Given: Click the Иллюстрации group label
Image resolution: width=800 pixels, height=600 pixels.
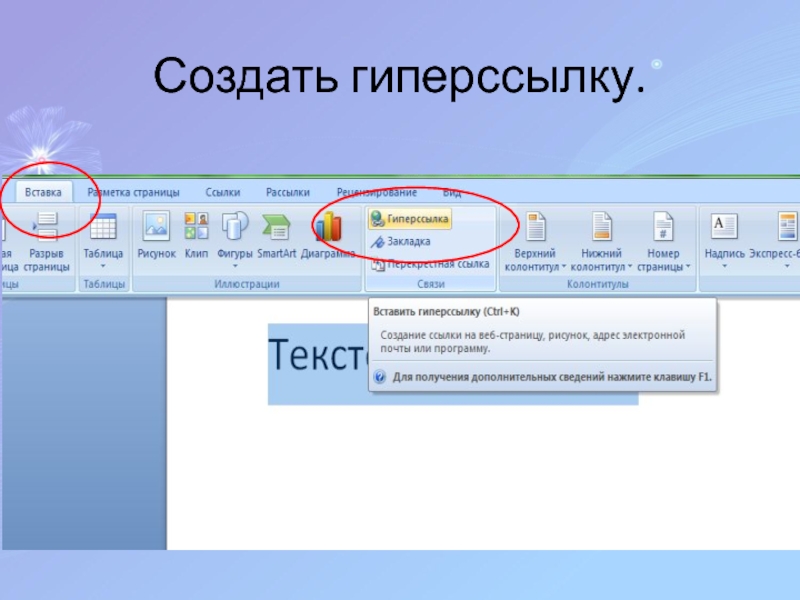Looking at the screenshot, I should [247, 284].
